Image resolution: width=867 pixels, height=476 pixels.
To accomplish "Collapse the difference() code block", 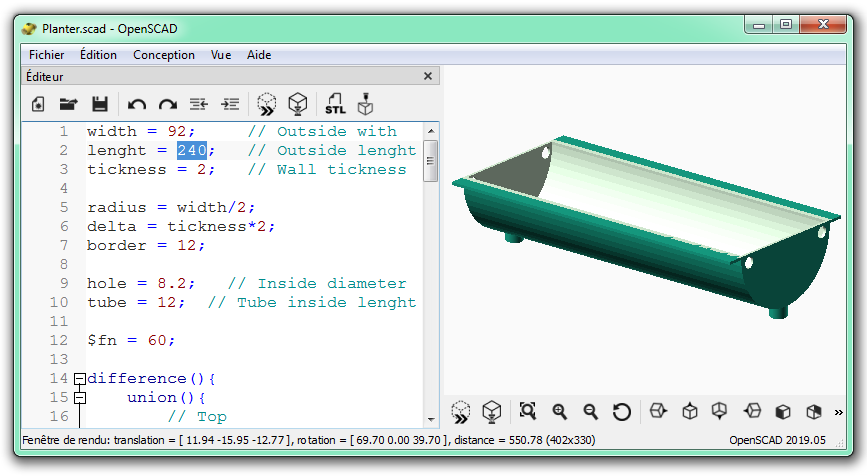I will tap(80, 379).
